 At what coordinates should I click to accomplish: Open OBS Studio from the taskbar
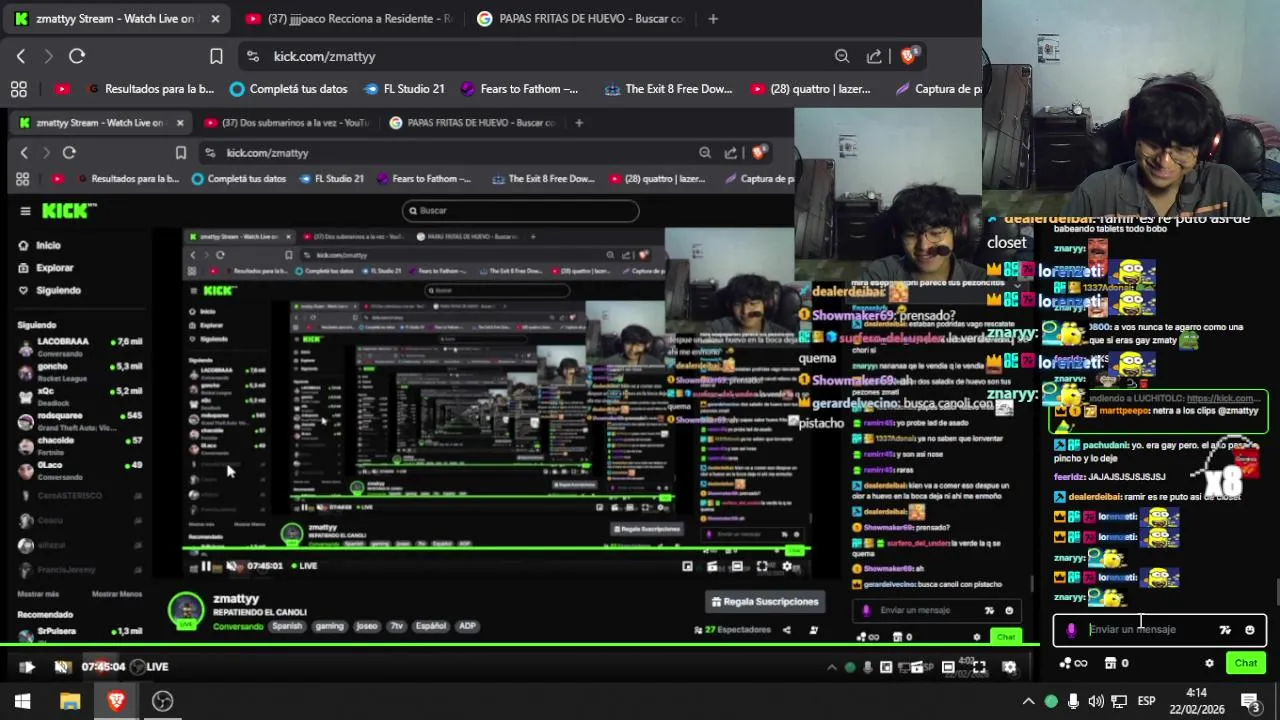tap(162, 701)
